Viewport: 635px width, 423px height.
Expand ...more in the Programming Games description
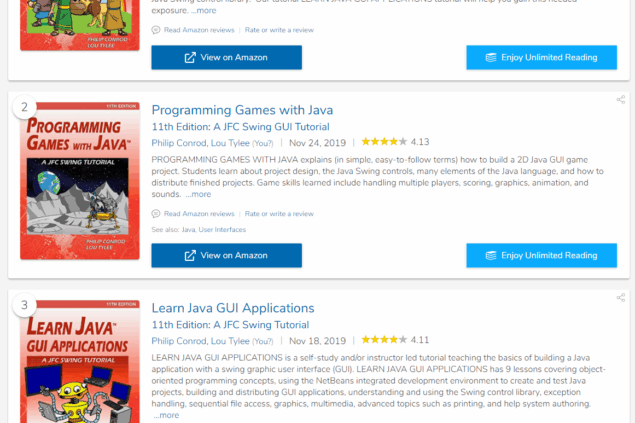tap(198, 194)
